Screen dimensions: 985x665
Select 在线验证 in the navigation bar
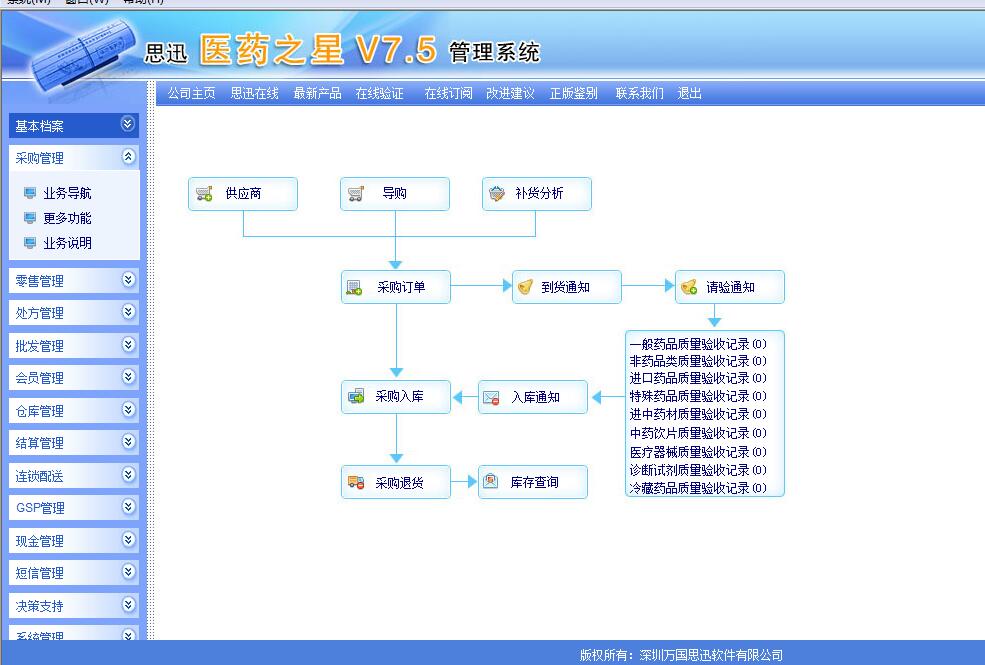click(379, 94)
